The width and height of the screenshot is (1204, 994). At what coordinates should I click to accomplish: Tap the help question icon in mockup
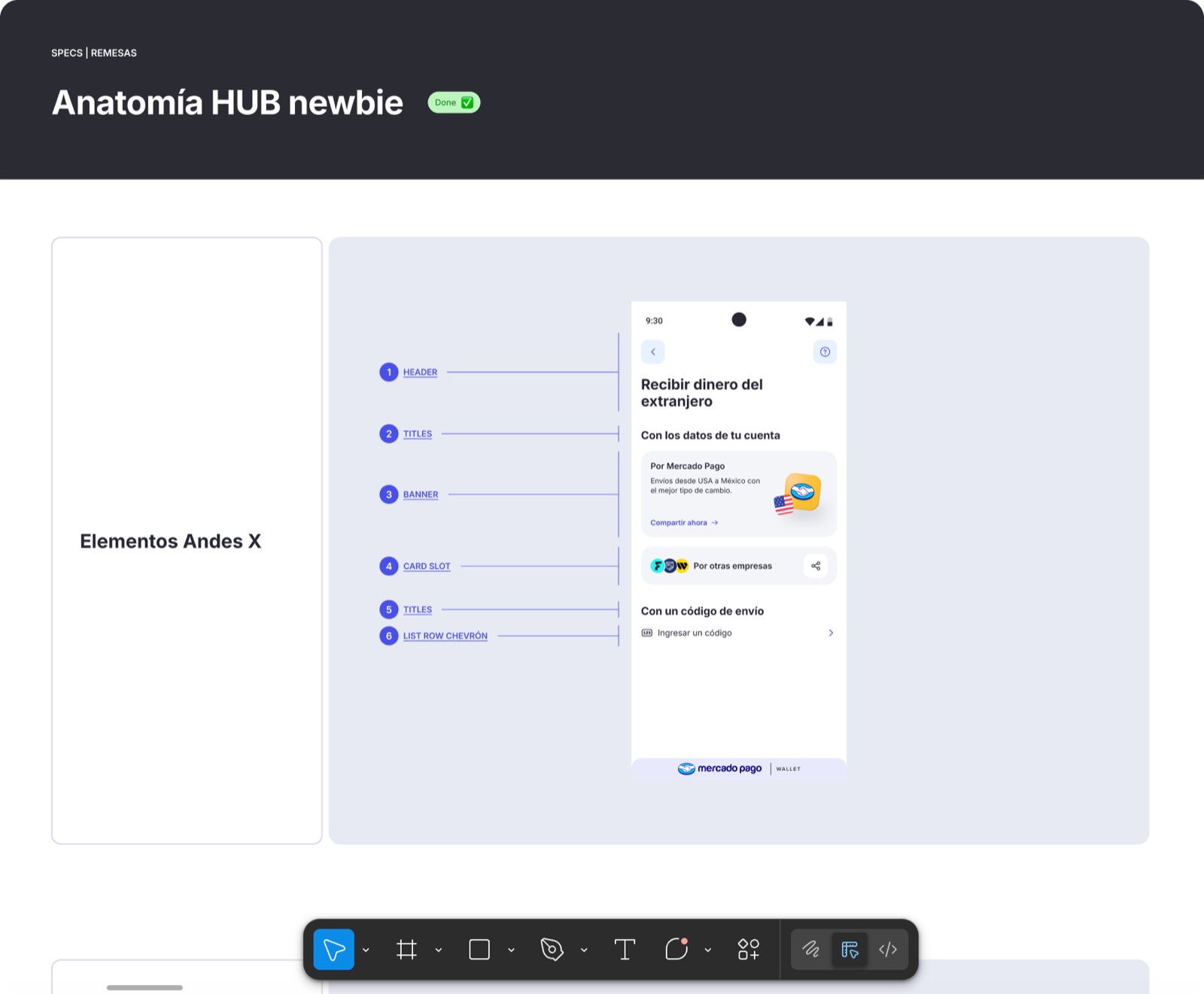pos(825,352)
